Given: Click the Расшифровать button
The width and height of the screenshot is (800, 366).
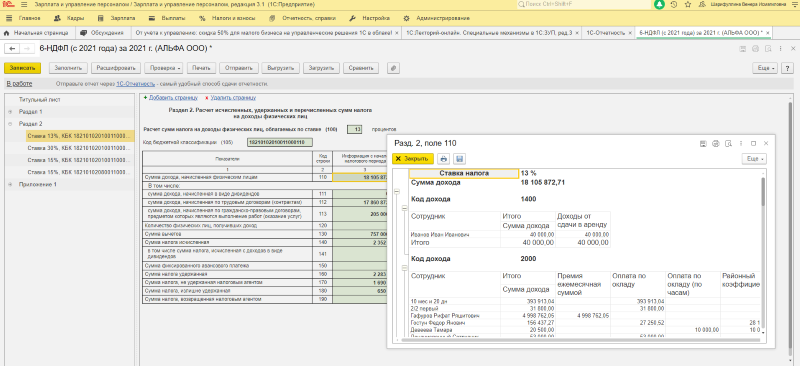Looking at the screenshot, I should 116,68.
